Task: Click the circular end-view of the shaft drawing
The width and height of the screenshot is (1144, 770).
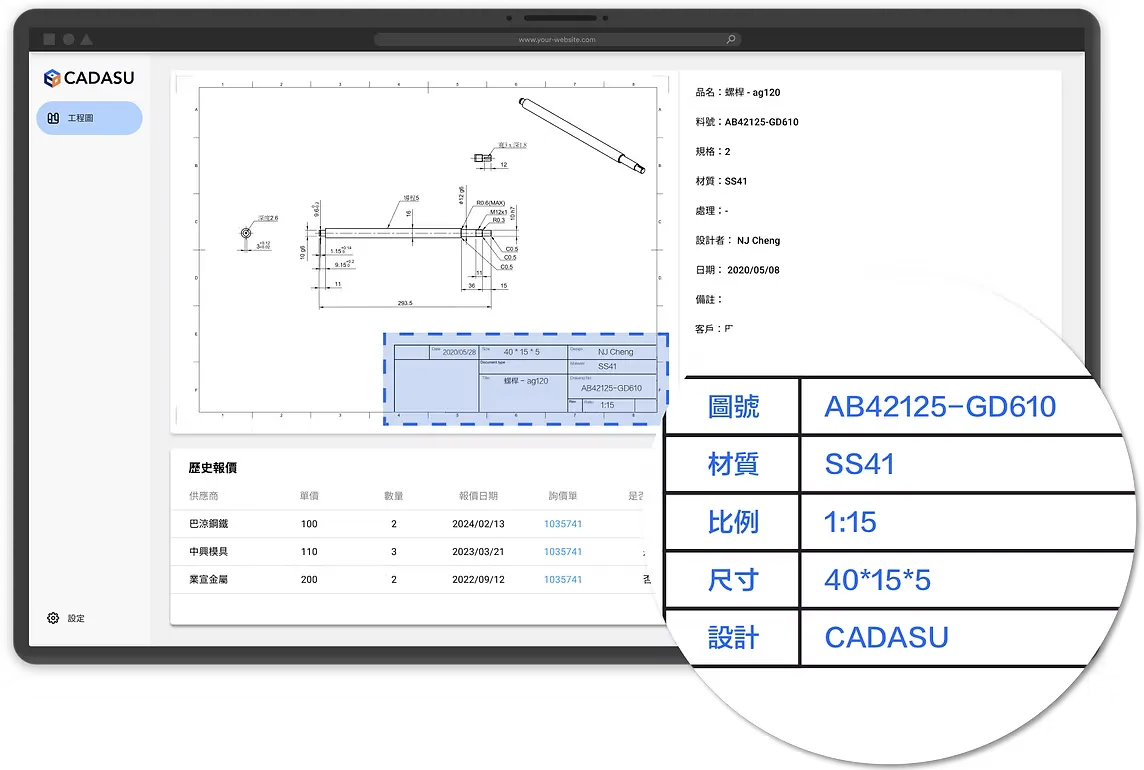Action: tap(246, 233)
